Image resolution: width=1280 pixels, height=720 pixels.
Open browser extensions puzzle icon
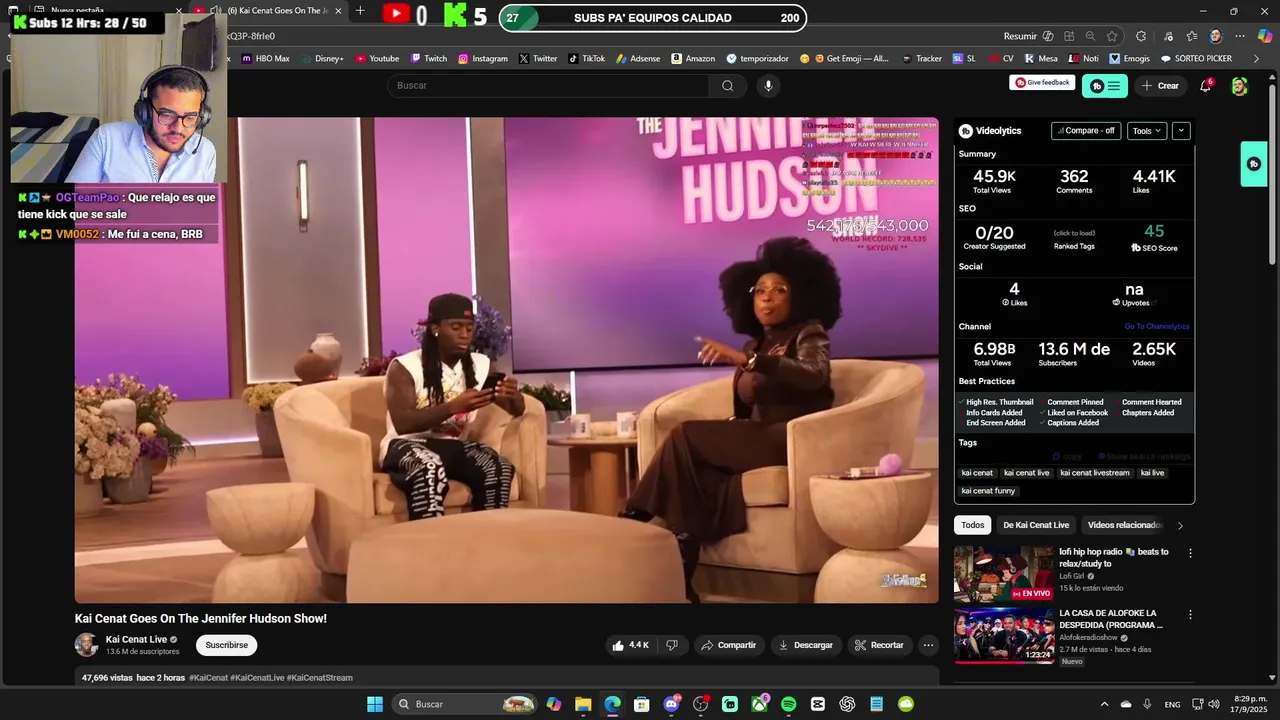click(x=1141, y=36)
